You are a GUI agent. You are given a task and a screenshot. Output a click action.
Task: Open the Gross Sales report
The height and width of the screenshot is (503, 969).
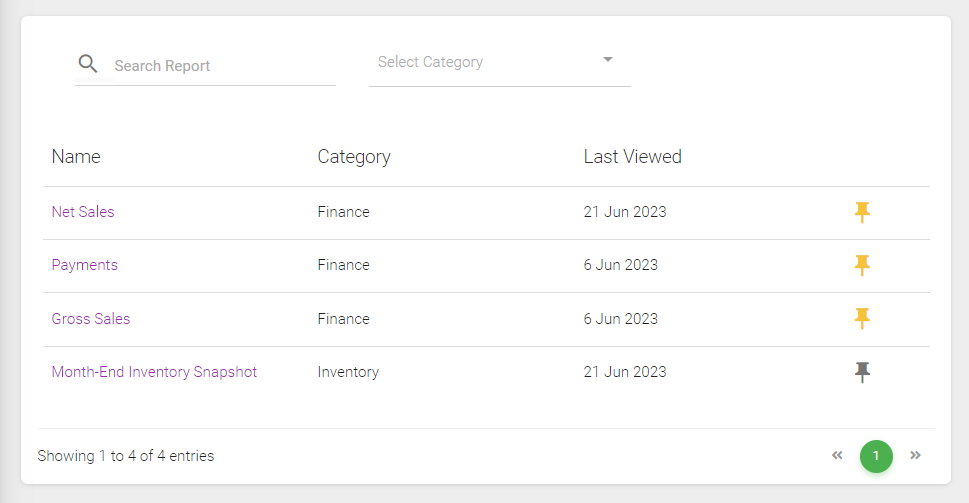click(91, 319)
